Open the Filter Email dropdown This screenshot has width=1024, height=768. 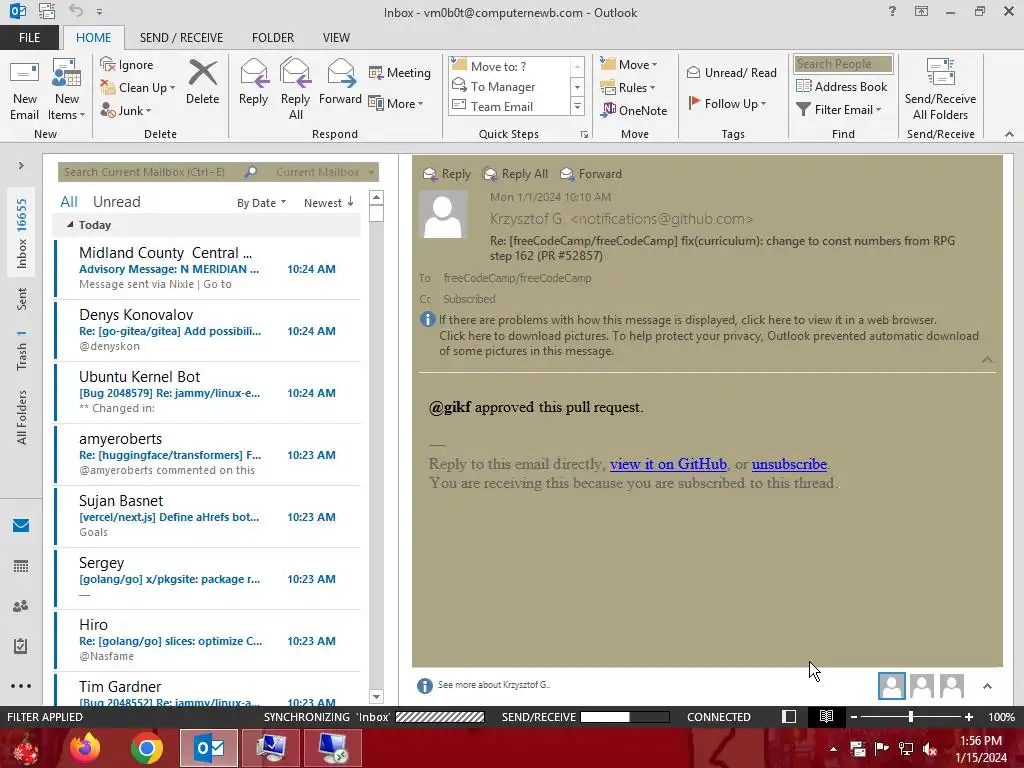click(x=839, y=109)
